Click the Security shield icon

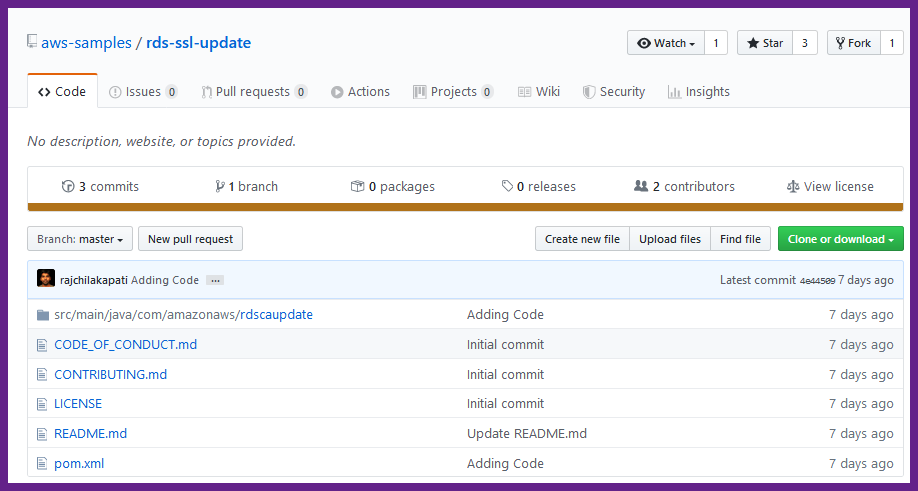coord(589,92)
